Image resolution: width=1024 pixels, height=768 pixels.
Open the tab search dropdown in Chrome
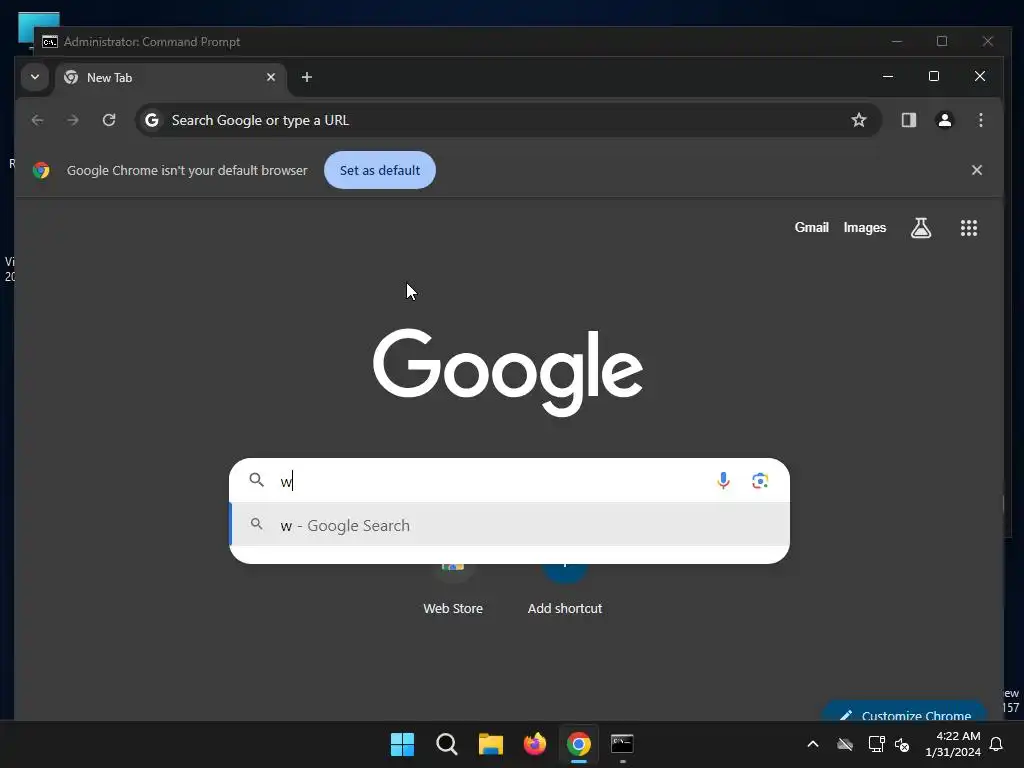click(35, 77)
